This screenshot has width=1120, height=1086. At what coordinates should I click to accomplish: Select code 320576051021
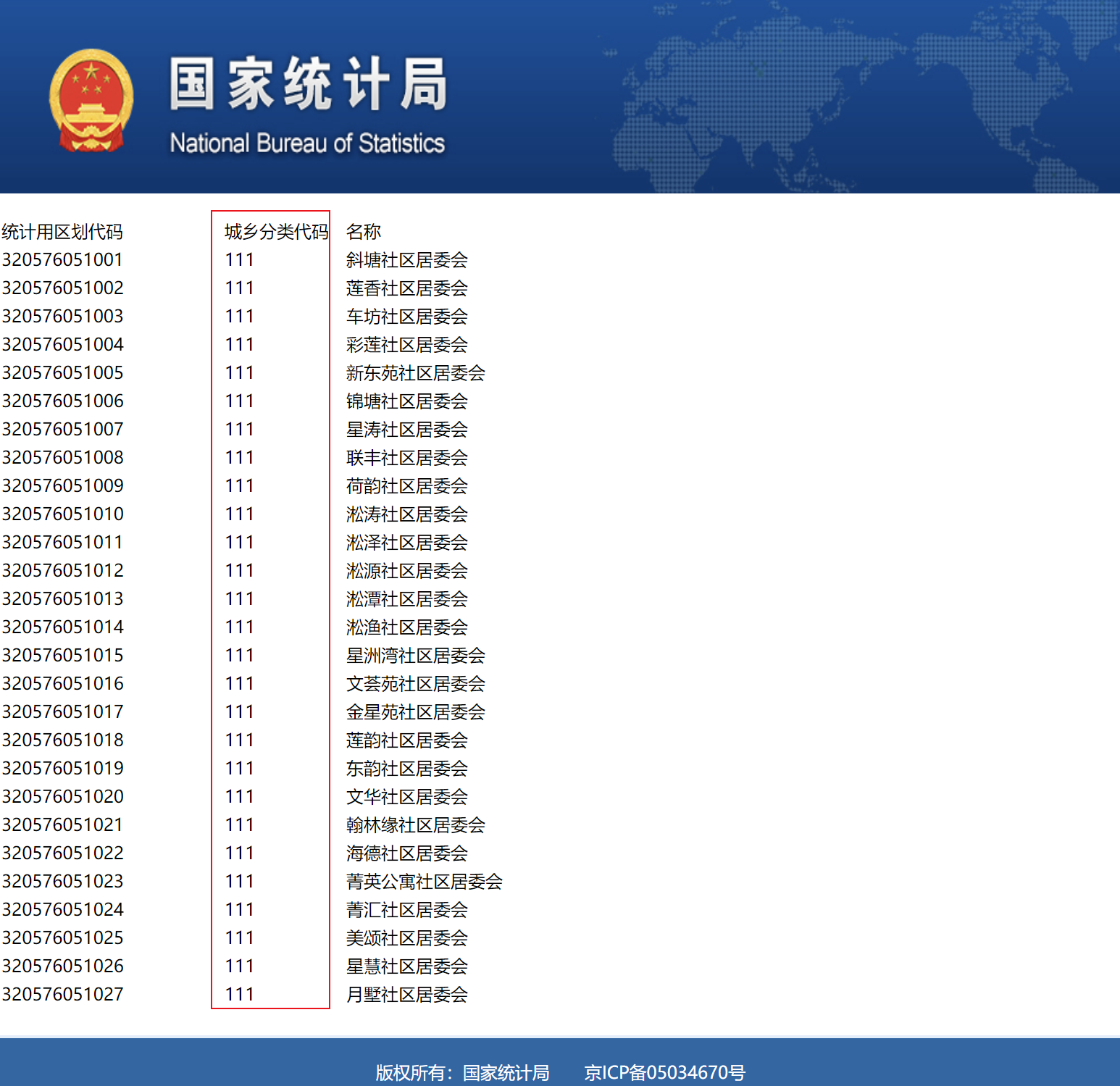click(62, 824)
